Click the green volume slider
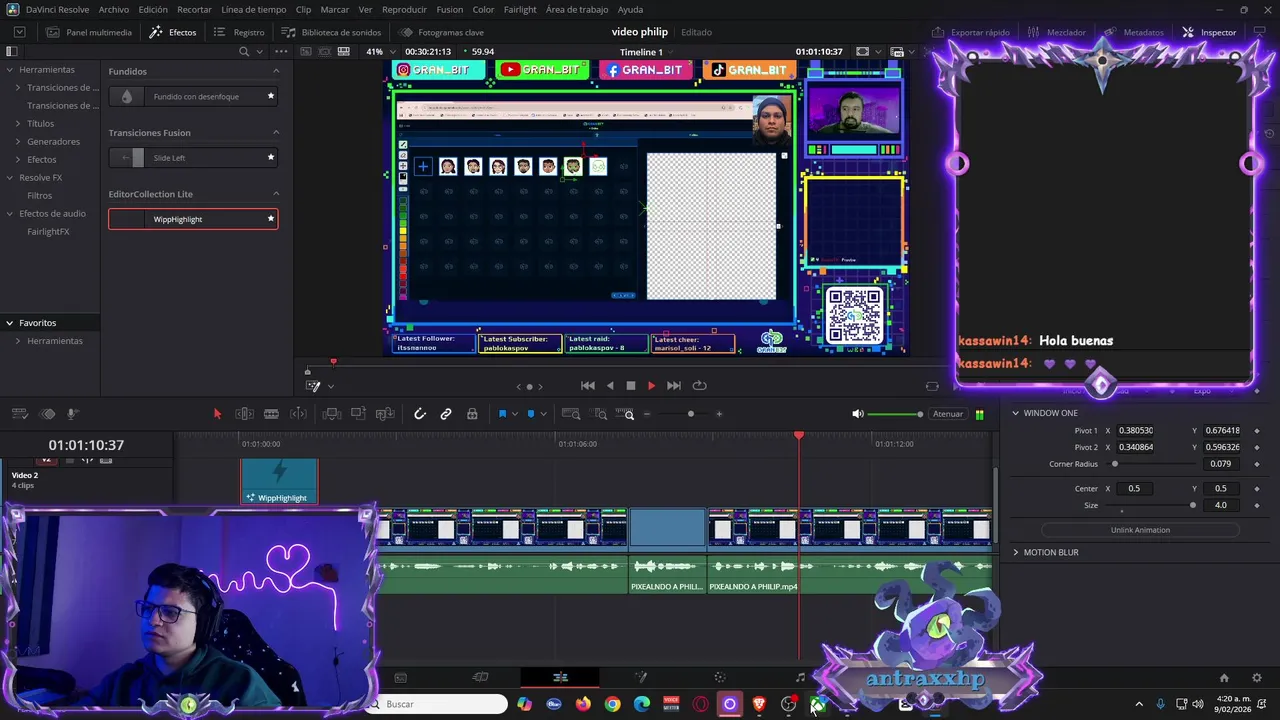 tap(895, 414)
